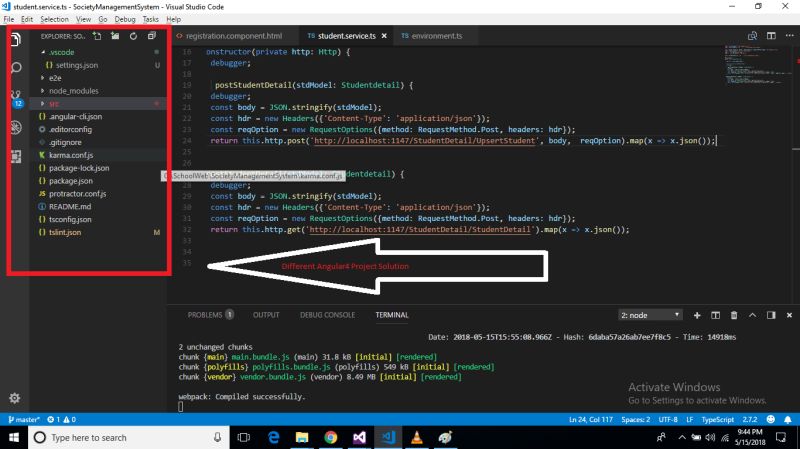
Task: Open the Edit menu
Action: 27,19
